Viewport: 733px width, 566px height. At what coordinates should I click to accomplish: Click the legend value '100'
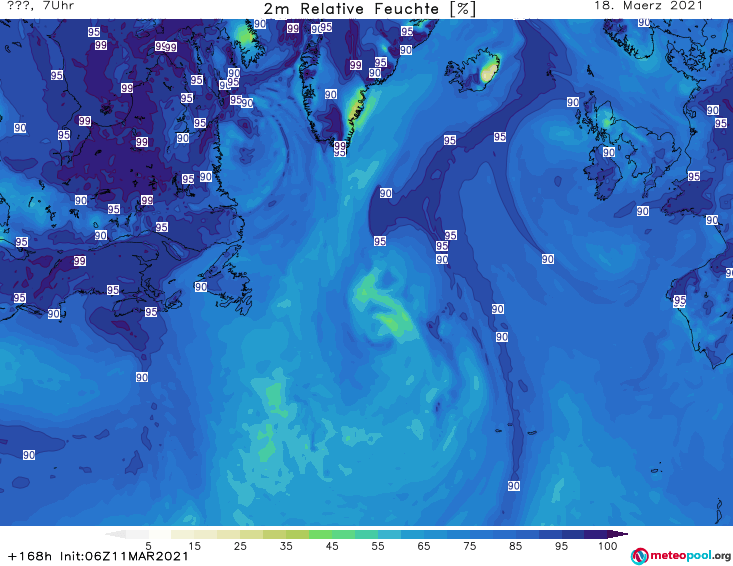pyautogui.click(x=607, y=546)
